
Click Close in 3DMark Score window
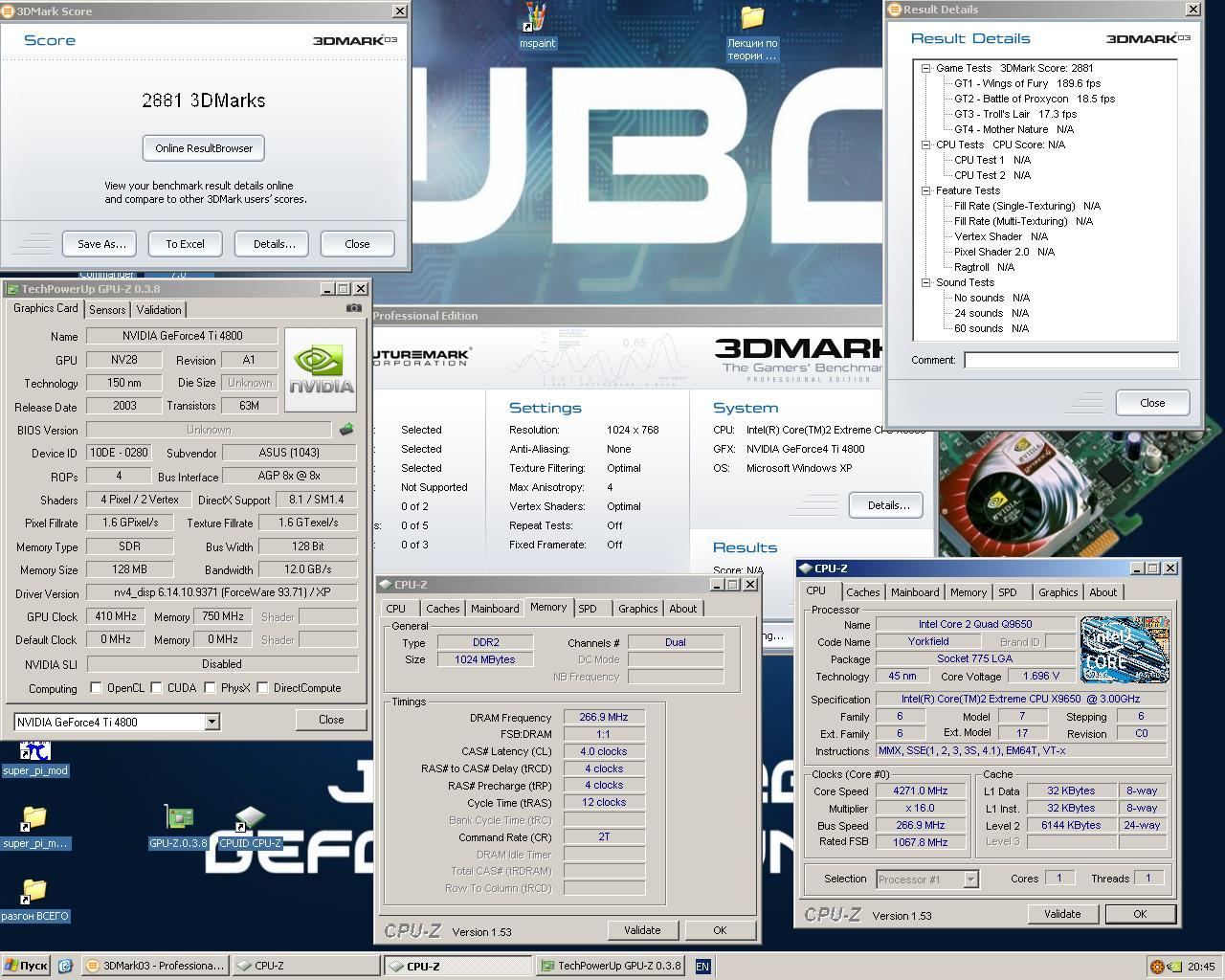tap(357, 244)
